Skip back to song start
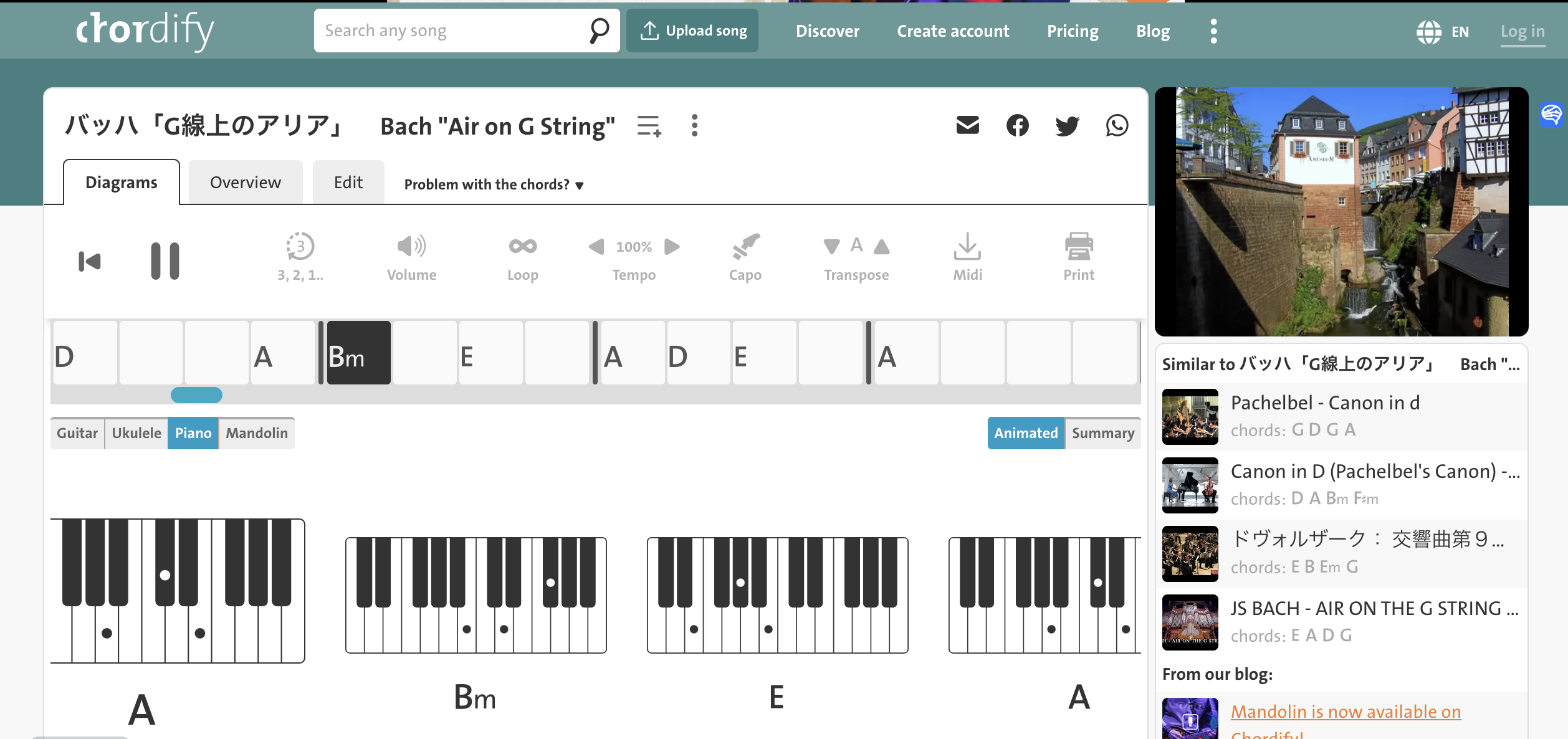This screenshot has width=1568, height=739. click(90, 261)
